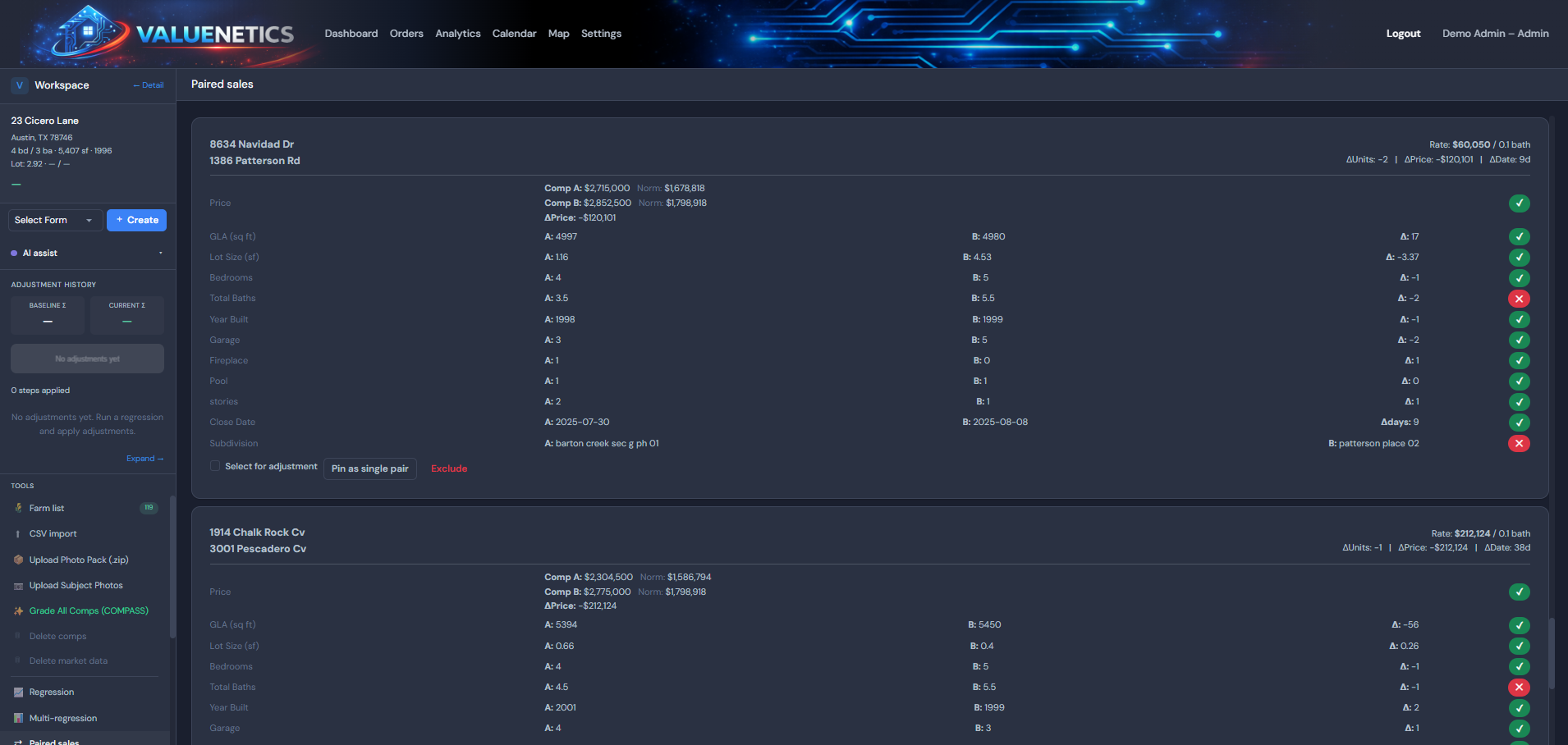1568x745 pixels.
Task: Open the Select Form dropdown
Action: [x=55, y=220]
